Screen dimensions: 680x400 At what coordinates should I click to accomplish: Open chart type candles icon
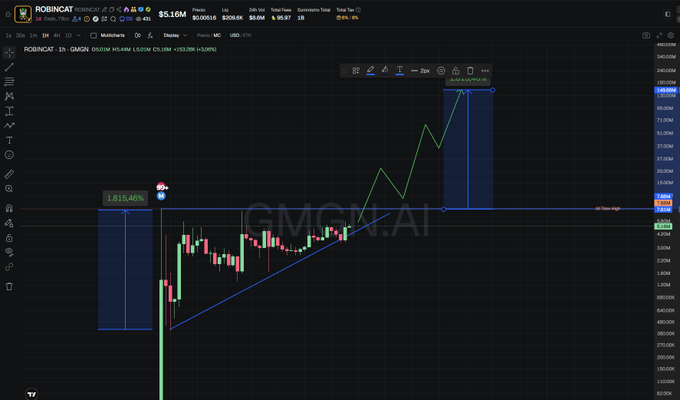[137, 36]
